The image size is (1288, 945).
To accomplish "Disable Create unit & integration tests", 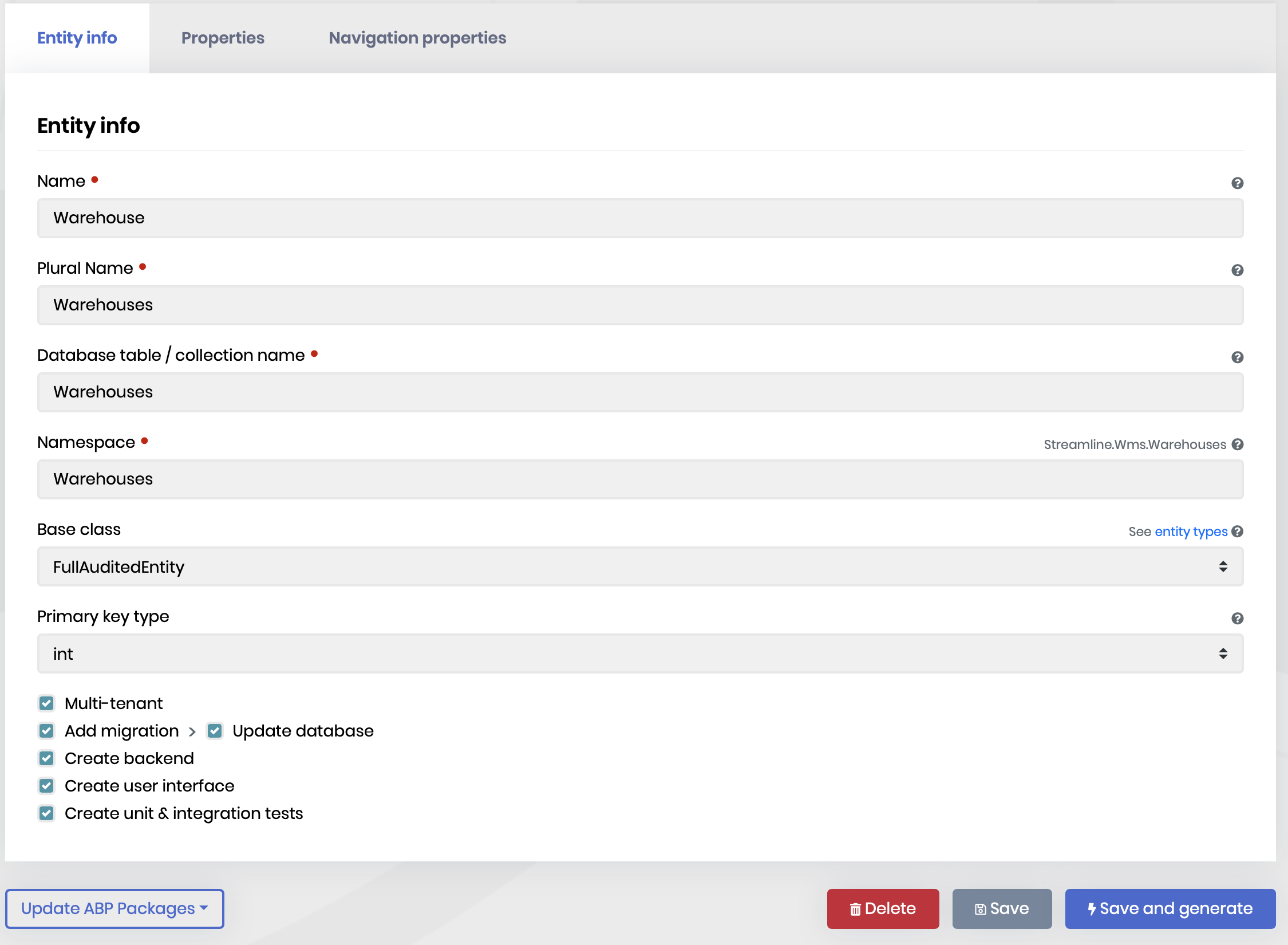I will click(x=47, y=813).
